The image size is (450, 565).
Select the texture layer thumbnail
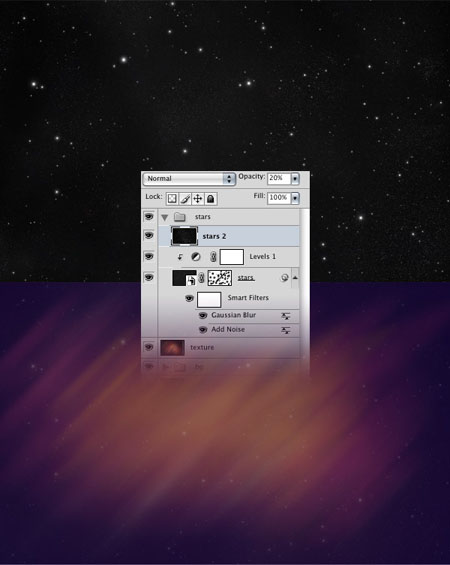(x=172, y=348)
